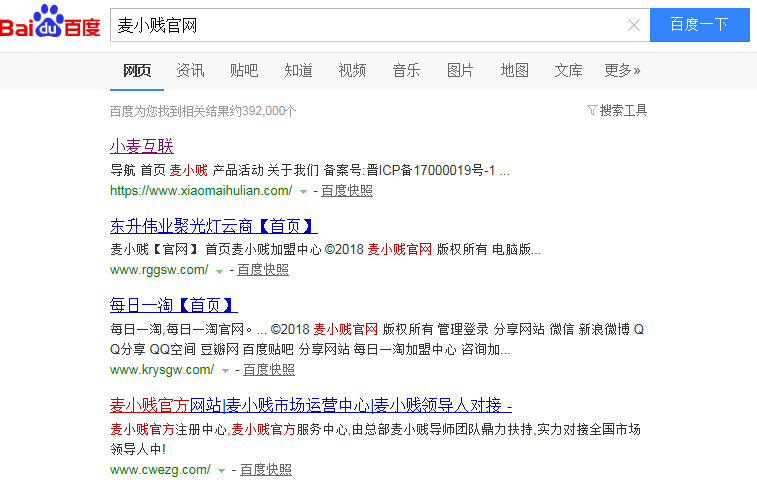This screenshot has height=488, width=757.
Task: Open 百度快照 for the rggsw.com result
Action: coord(263,270)
